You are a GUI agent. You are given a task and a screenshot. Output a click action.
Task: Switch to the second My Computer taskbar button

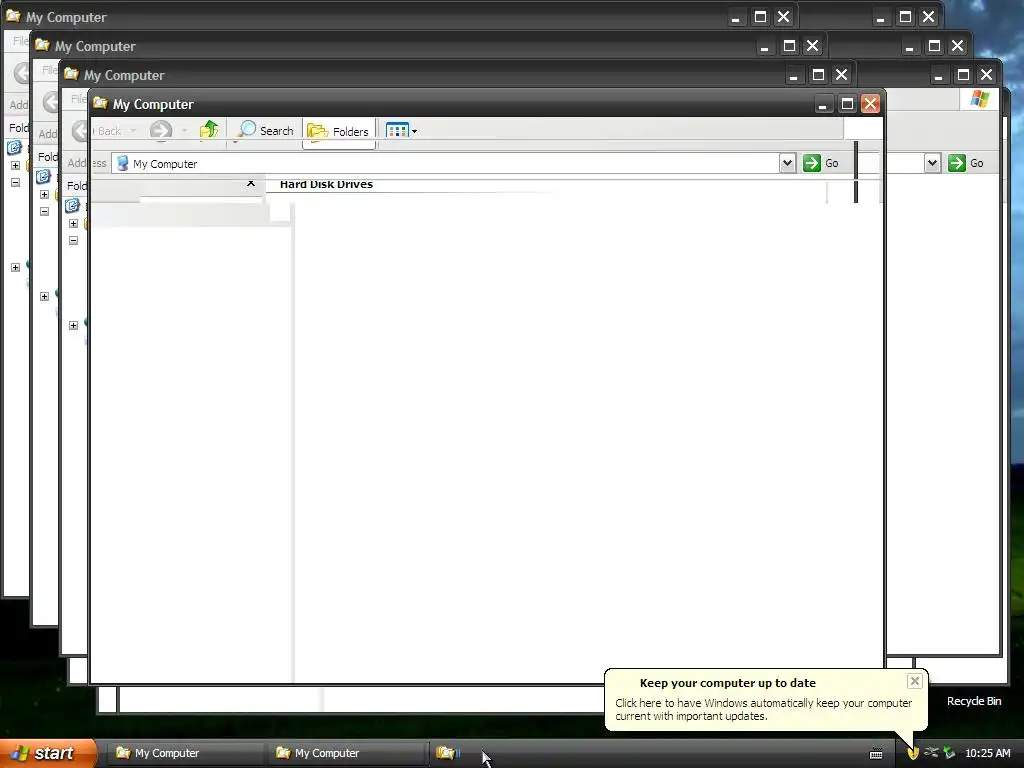pyautogui.click(x=346, y=753)
